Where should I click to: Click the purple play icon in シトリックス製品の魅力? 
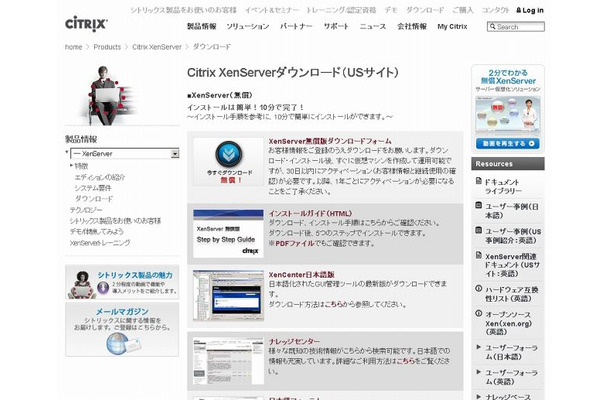tap(103, 288)
